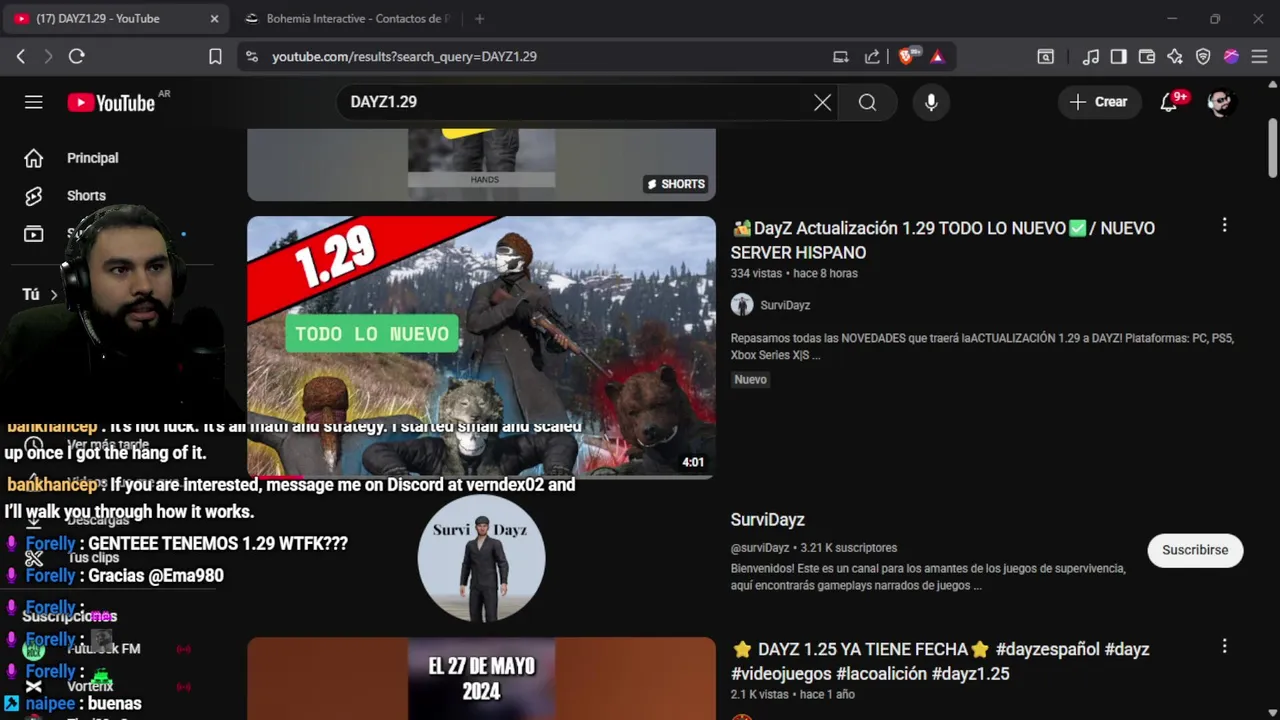Open the SurviDayz link under video title

tap(785, 305)
